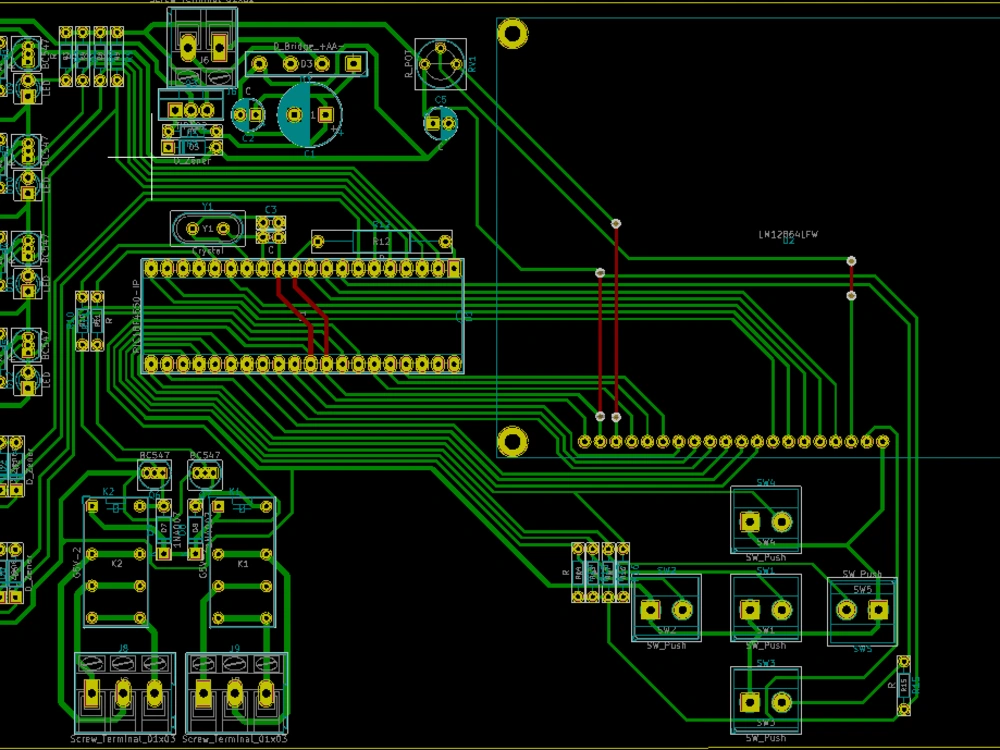The width and height of the screenshot is (1000, 750).
Task: Select the SW4 SW_Push footprint
Action: coord(765,522)
